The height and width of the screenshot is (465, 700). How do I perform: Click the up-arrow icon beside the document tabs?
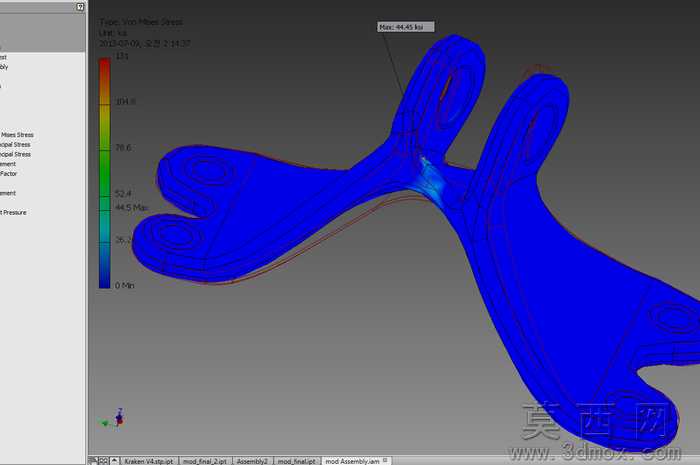(114, 461)
